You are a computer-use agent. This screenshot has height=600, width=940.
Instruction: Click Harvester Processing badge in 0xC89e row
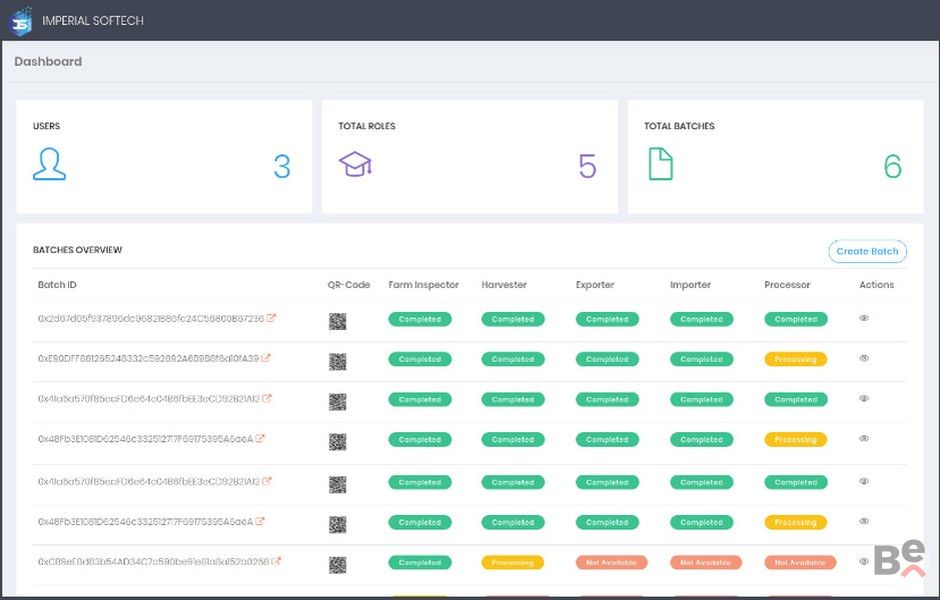(x=513, y=563)
